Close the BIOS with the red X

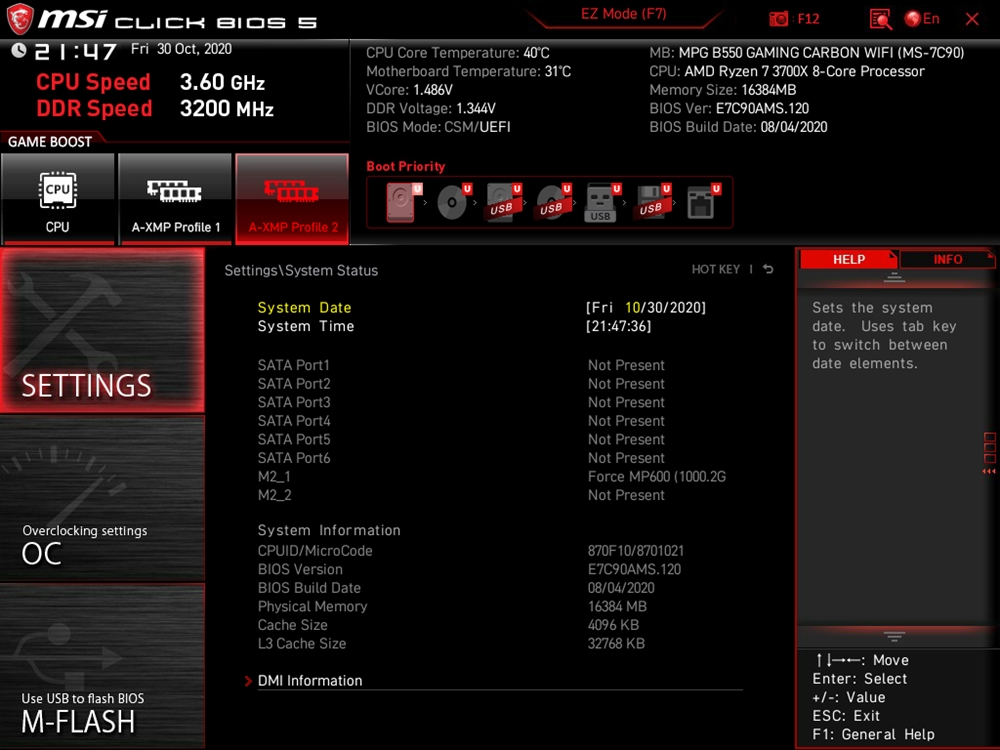972,19
